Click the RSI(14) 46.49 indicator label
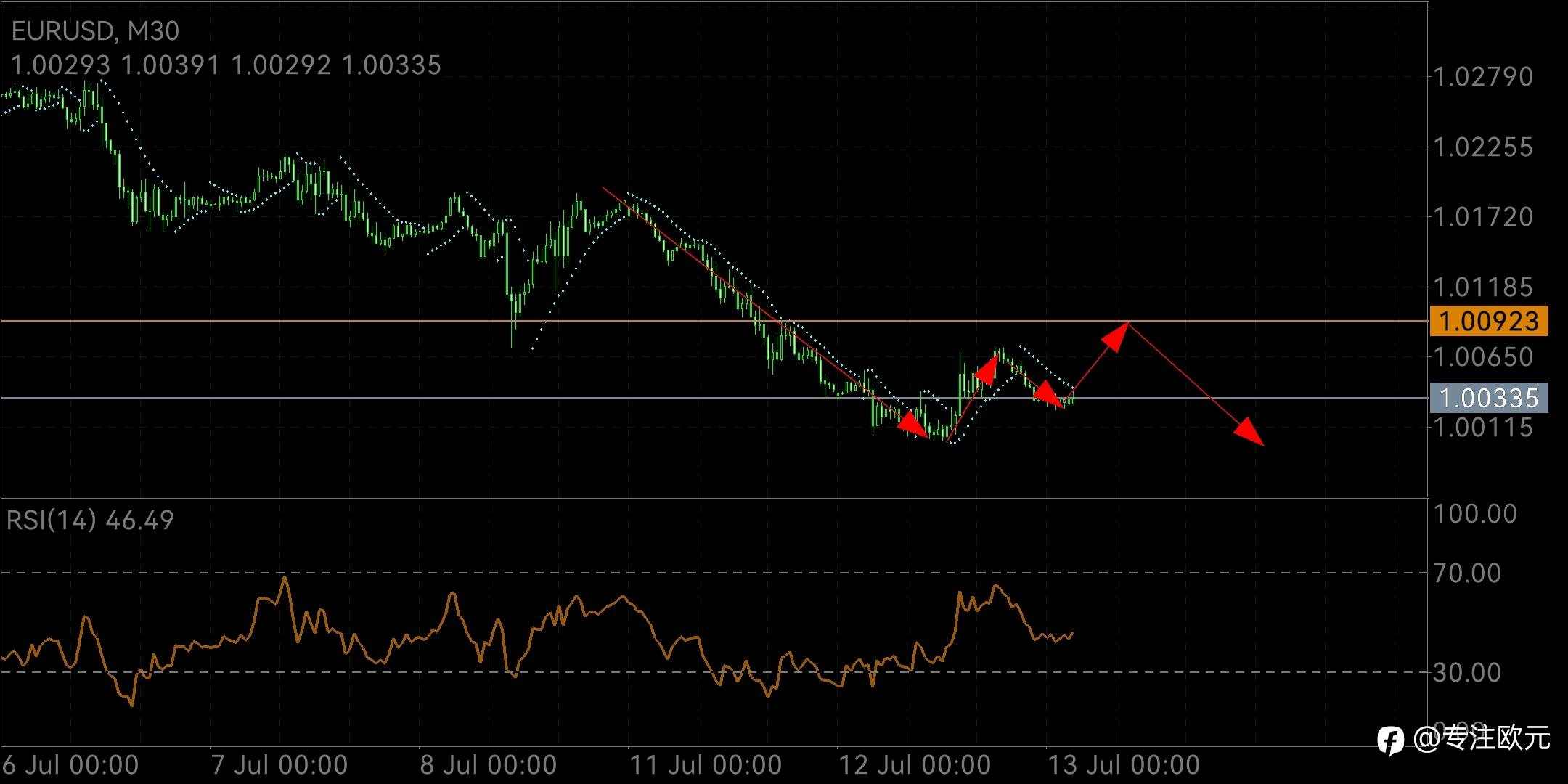The width and height of the screenshot is (1568, 784). [90, 520]
